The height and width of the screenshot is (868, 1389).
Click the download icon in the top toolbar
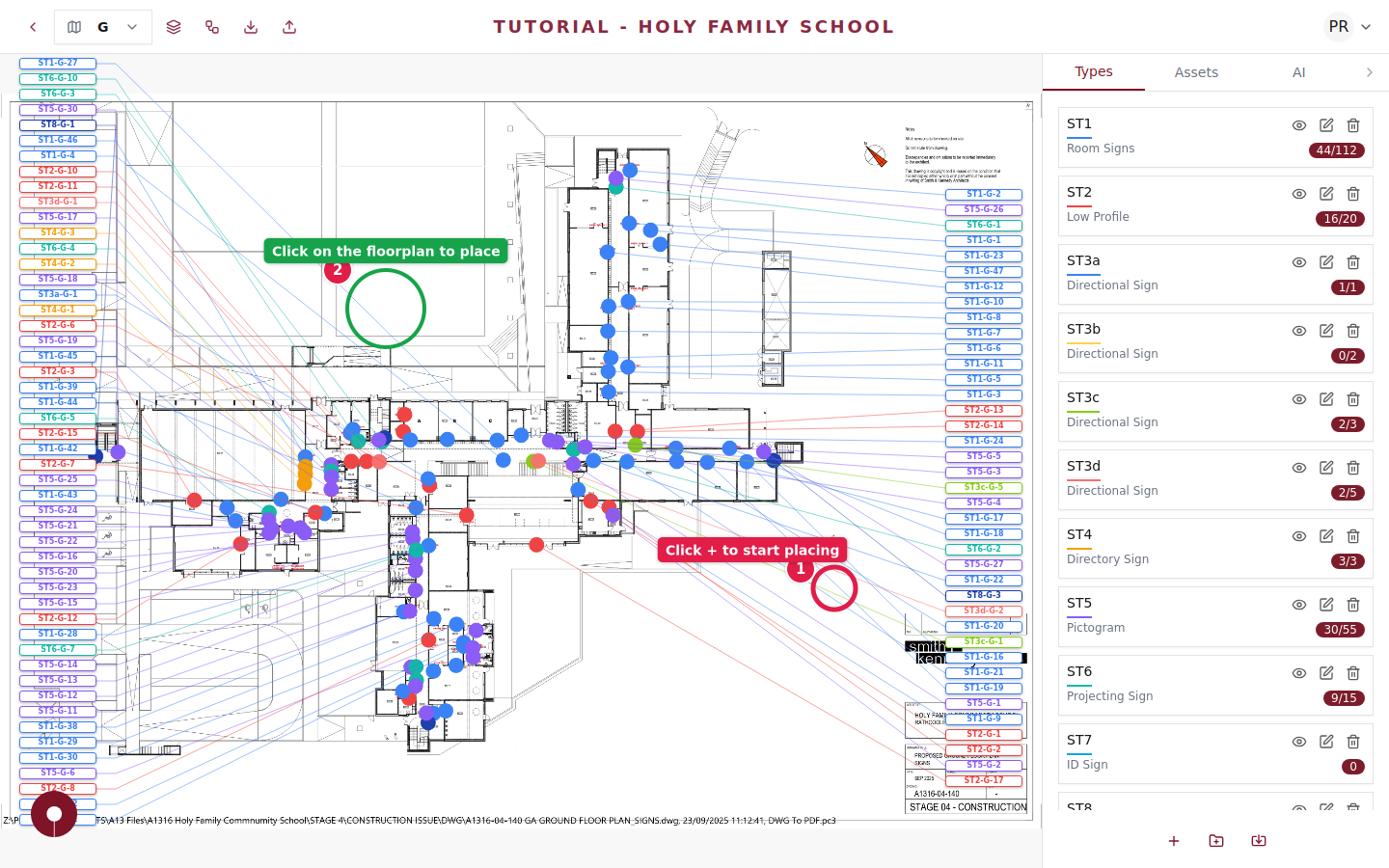coord(251,26)
